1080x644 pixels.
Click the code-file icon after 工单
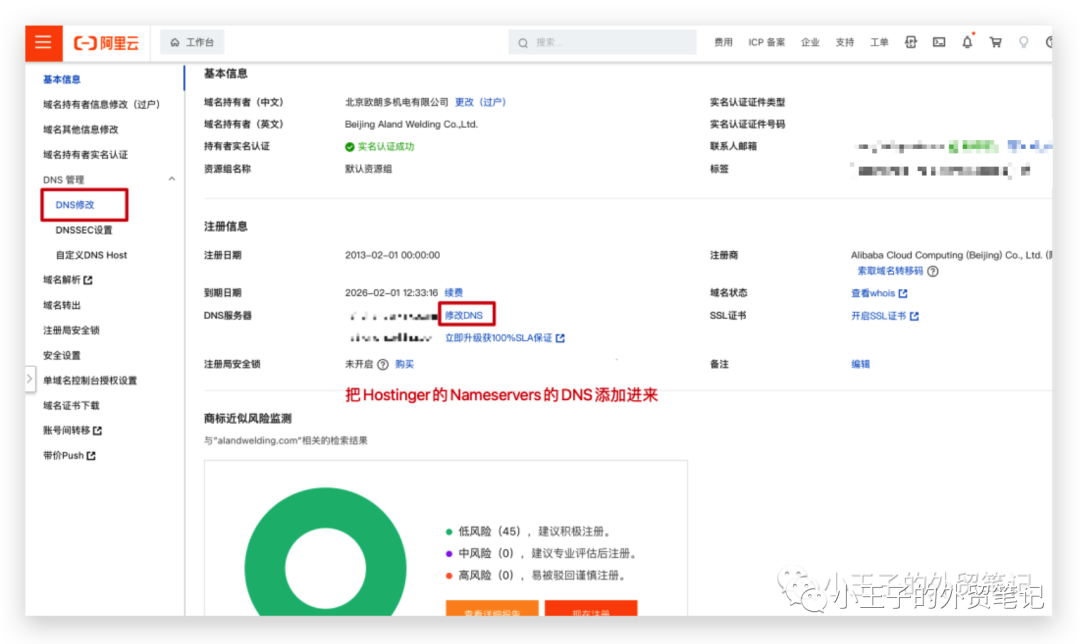[911, 42]
